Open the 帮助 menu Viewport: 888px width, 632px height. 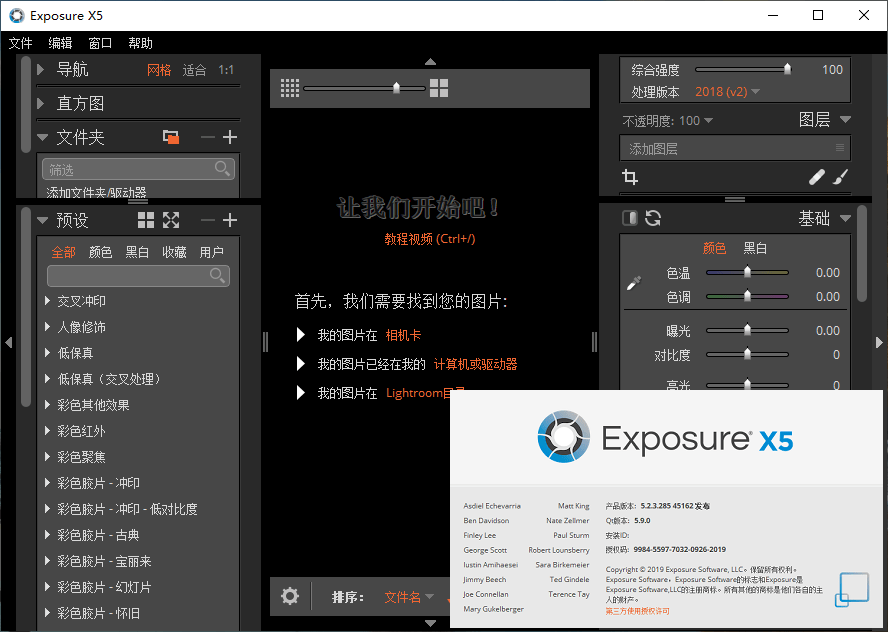pyautogui.click(x=140, y=43)
